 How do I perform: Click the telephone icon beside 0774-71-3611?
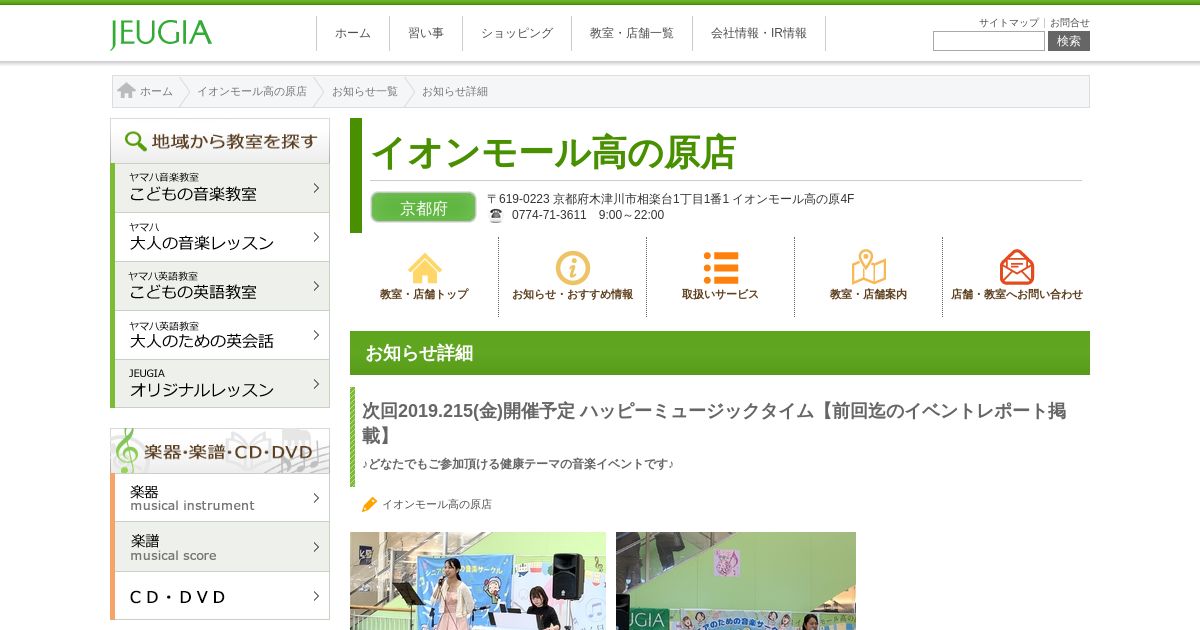point(495,215)
